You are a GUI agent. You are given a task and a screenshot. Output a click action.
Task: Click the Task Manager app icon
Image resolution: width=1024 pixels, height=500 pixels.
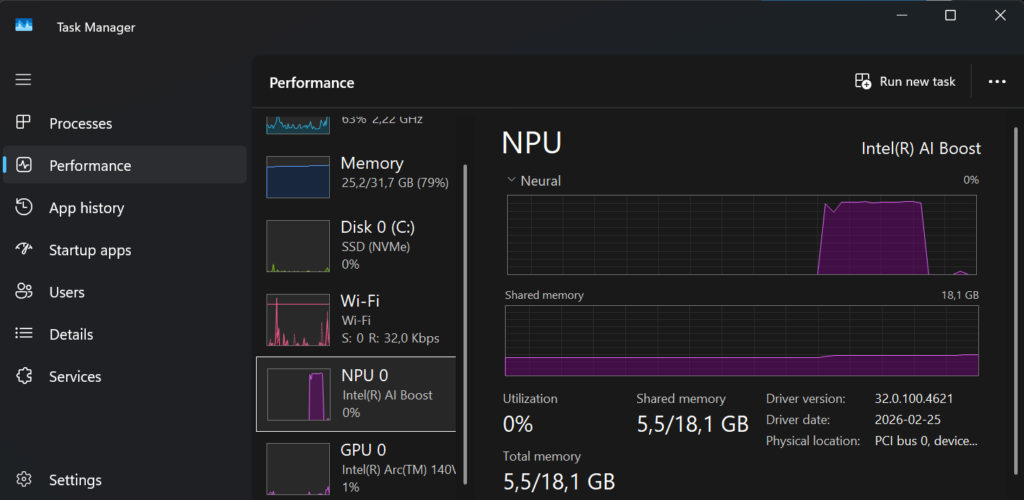(24, 27)
